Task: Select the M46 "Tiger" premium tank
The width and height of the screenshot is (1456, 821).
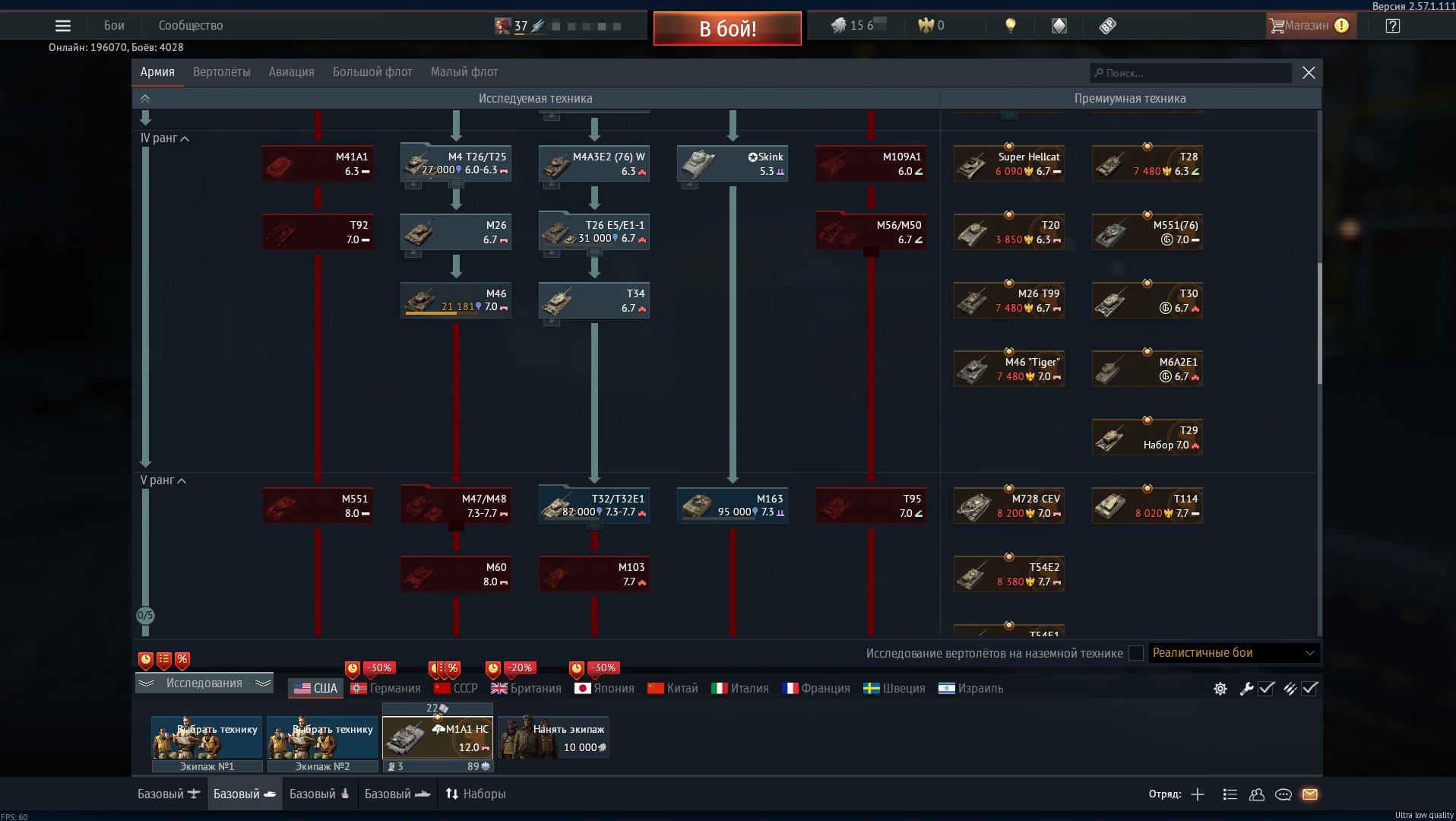Action: 1009,369
